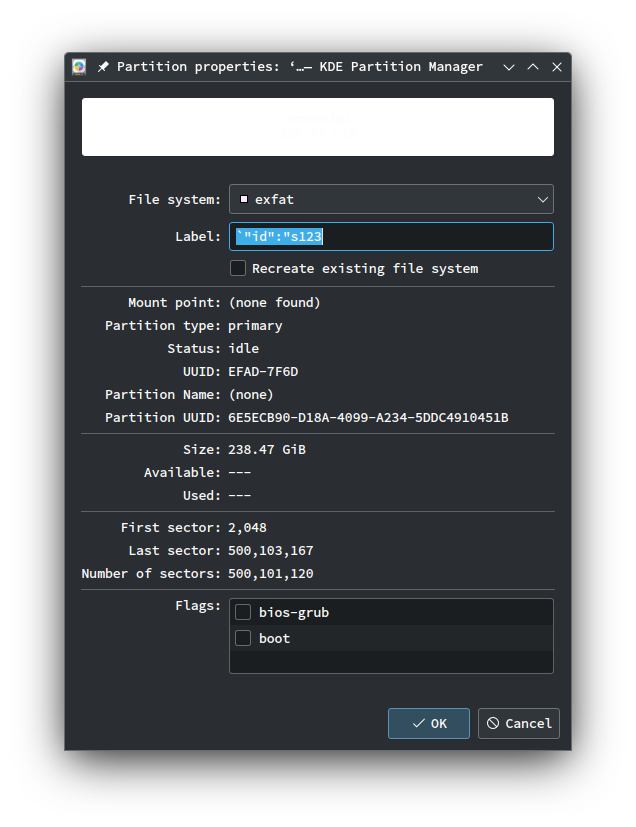Screen dimensions: 636x827
Task: Click the white square icon beside exfat
Action: pyautogui.click(x=244, y=199)
